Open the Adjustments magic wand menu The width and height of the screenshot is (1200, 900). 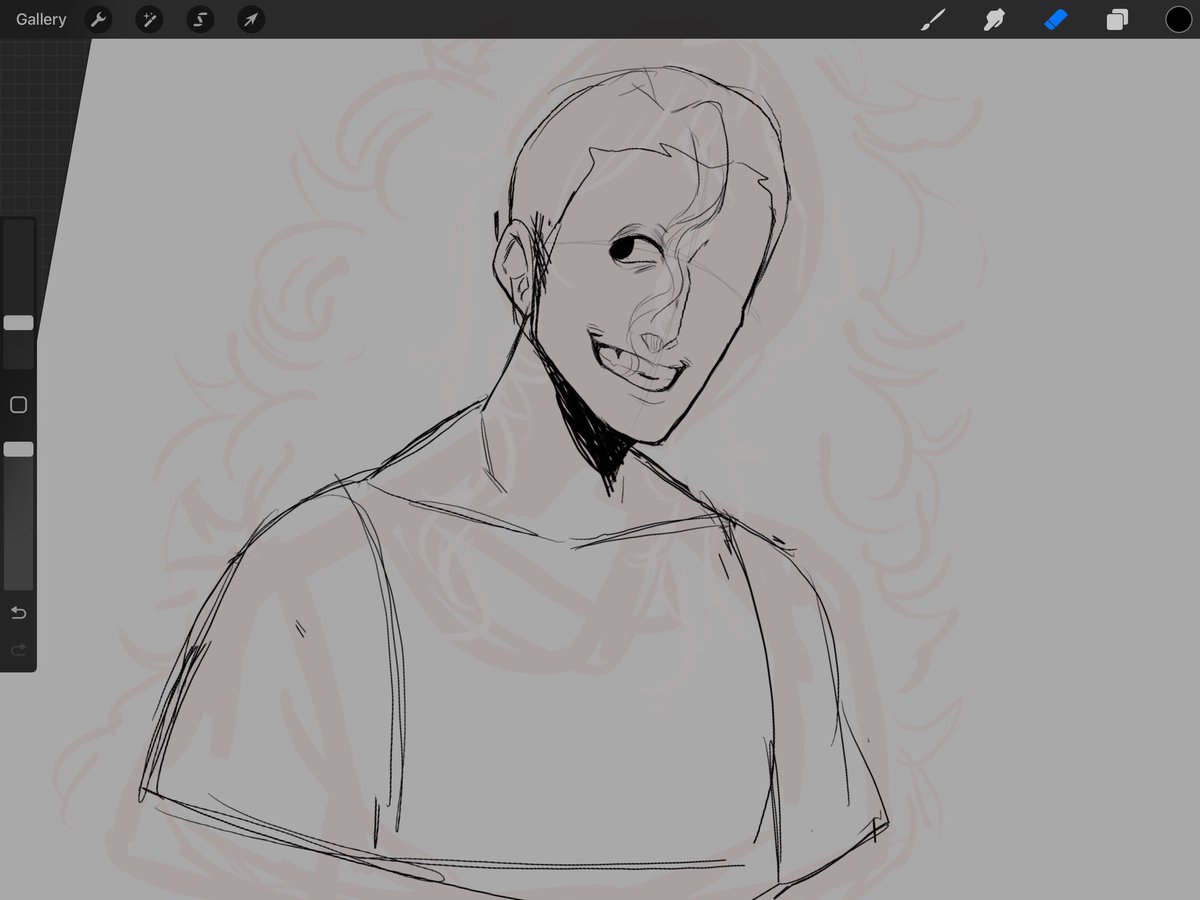149,19
